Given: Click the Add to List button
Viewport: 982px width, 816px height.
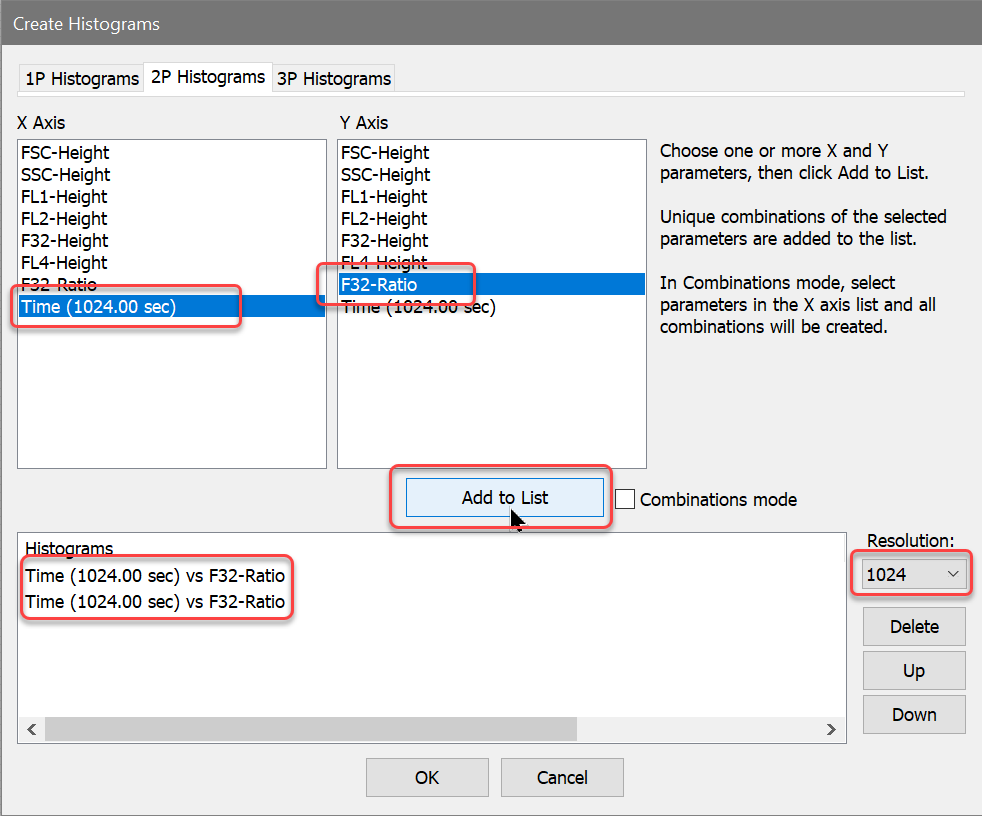Looking at the screenshot, I should [x=504, y=498].
